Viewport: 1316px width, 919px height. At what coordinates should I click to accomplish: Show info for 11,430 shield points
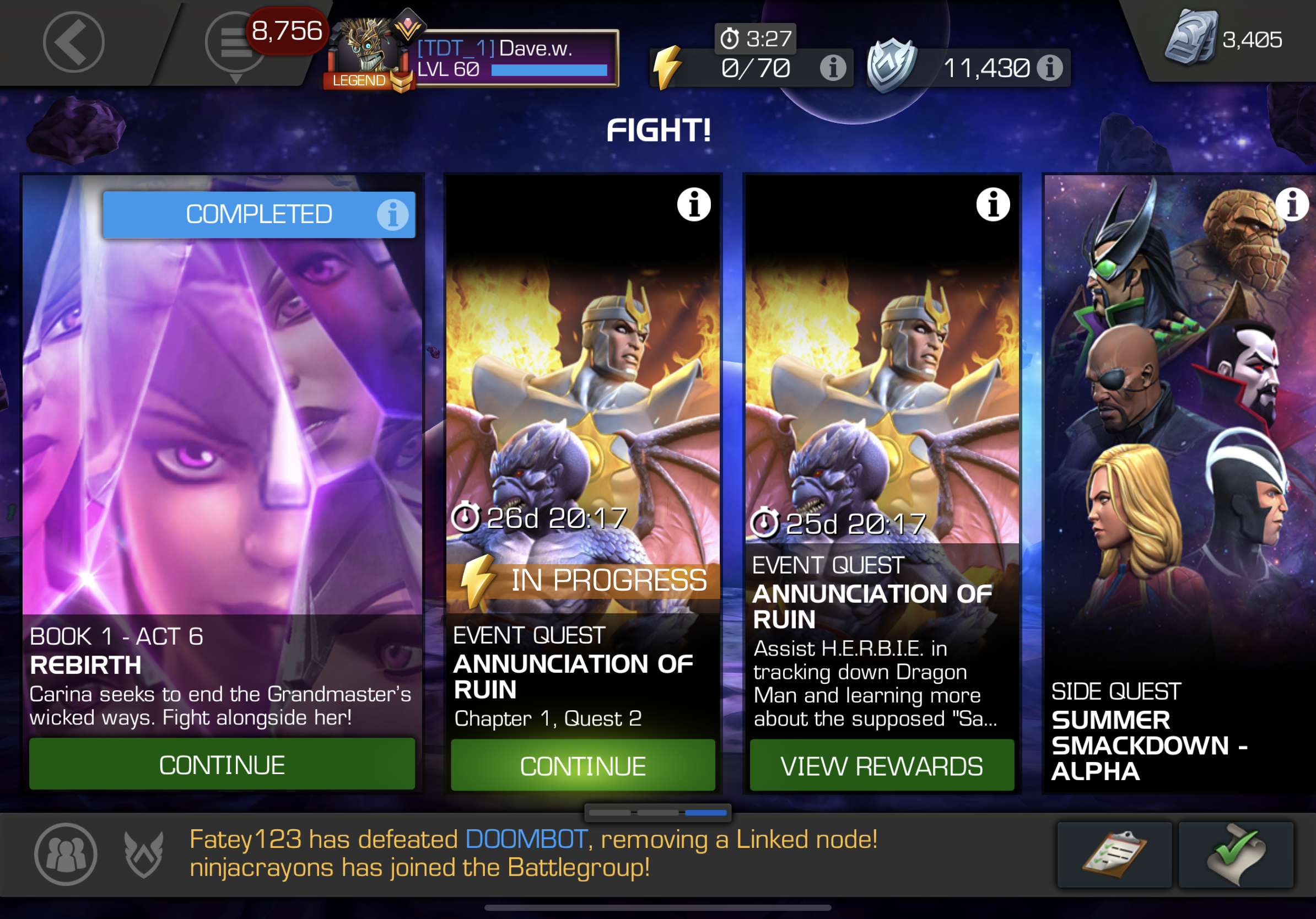point(1050,68)
